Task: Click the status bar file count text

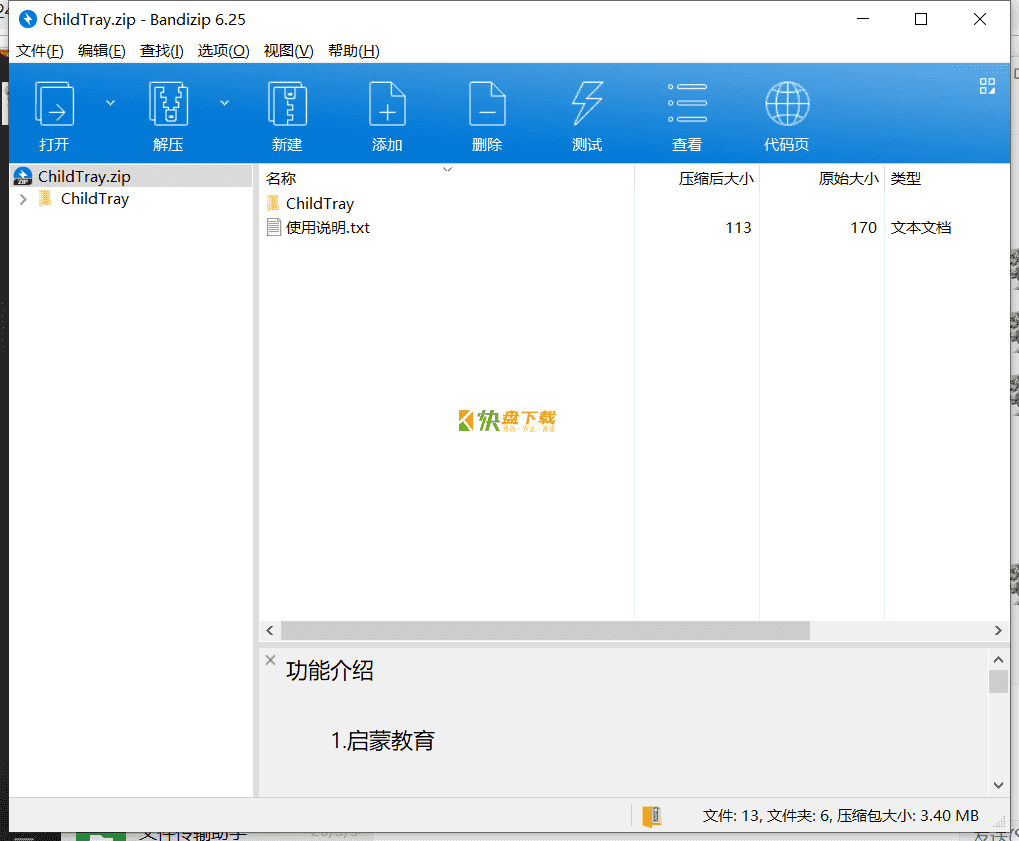Action: coord(840,816)
